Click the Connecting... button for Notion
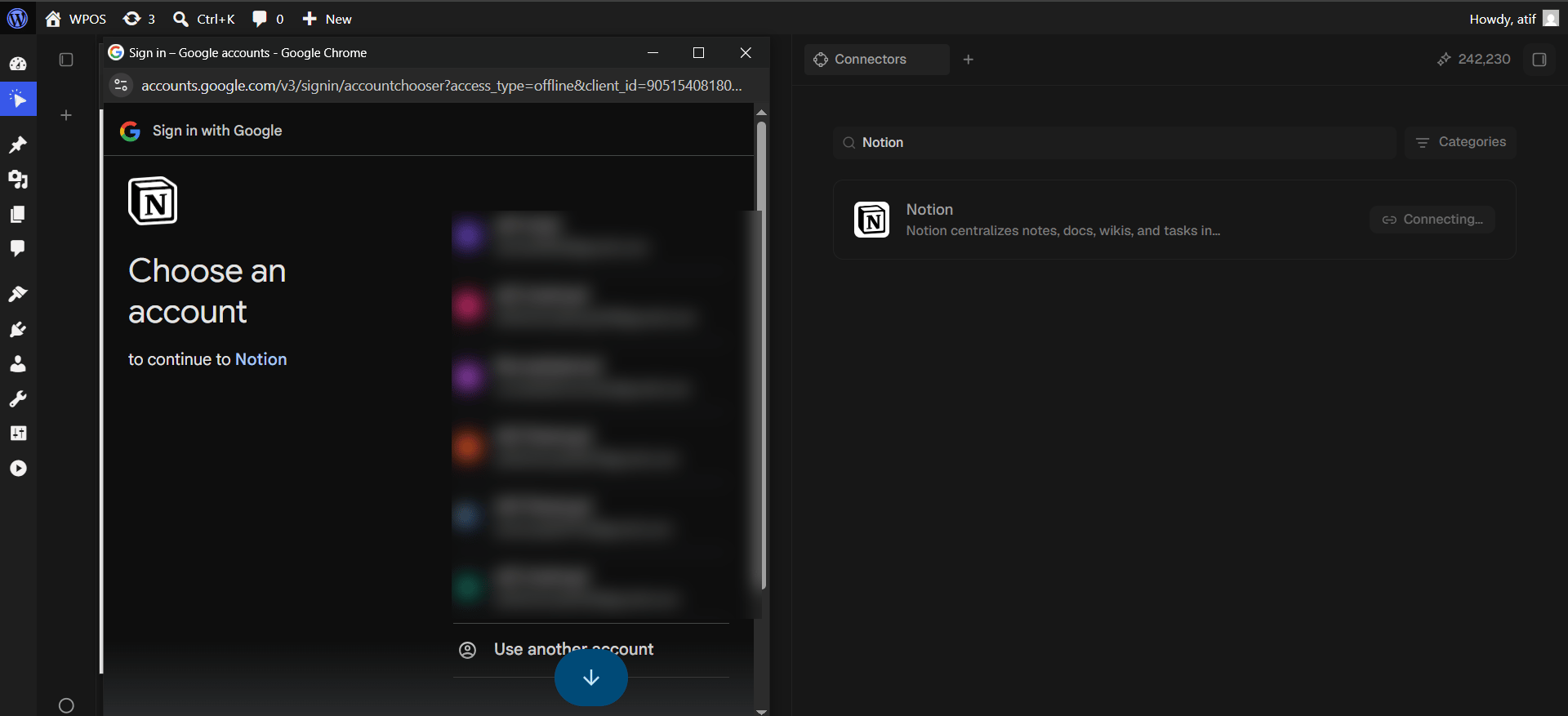Screen dimensions: 1568x716 (1432, 220)
